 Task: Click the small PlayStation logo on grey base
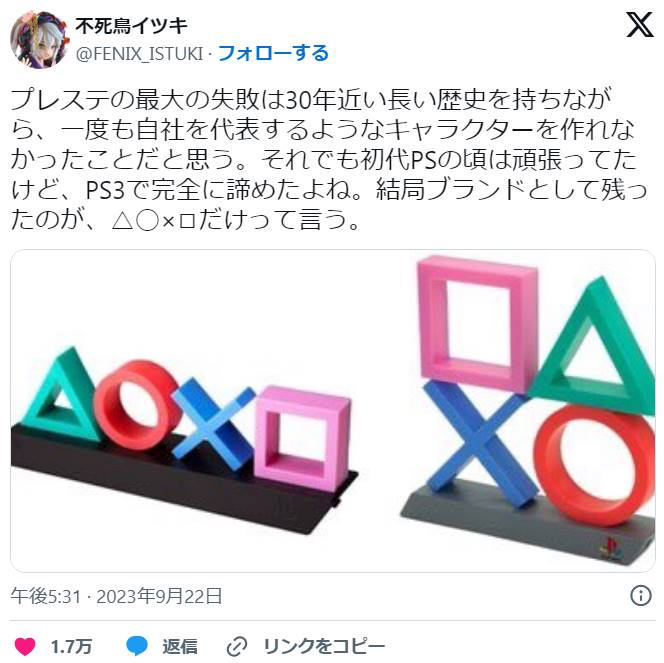coord(609,549)
